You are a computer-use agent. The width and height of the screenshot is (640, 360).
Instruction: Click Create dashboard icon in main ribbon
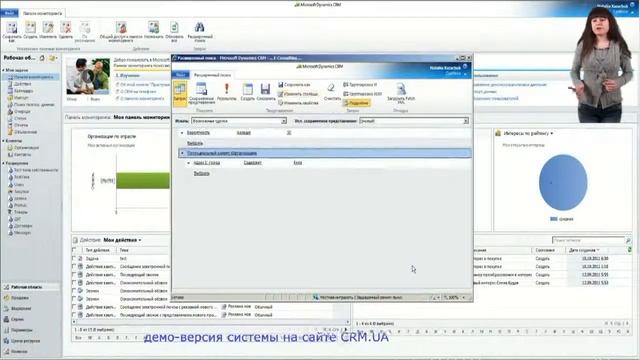30,28
